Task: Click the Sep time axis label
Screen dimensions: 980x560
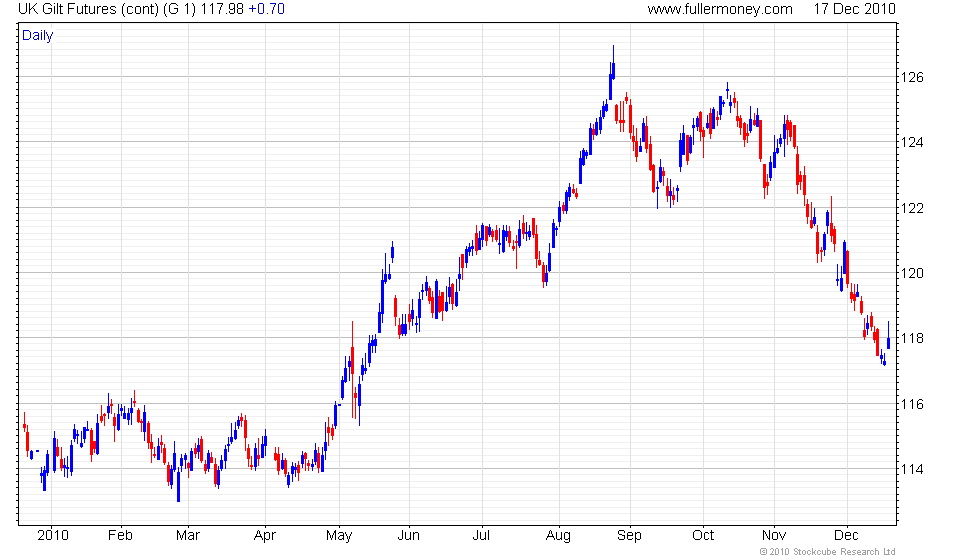Action: pos(629,536)
